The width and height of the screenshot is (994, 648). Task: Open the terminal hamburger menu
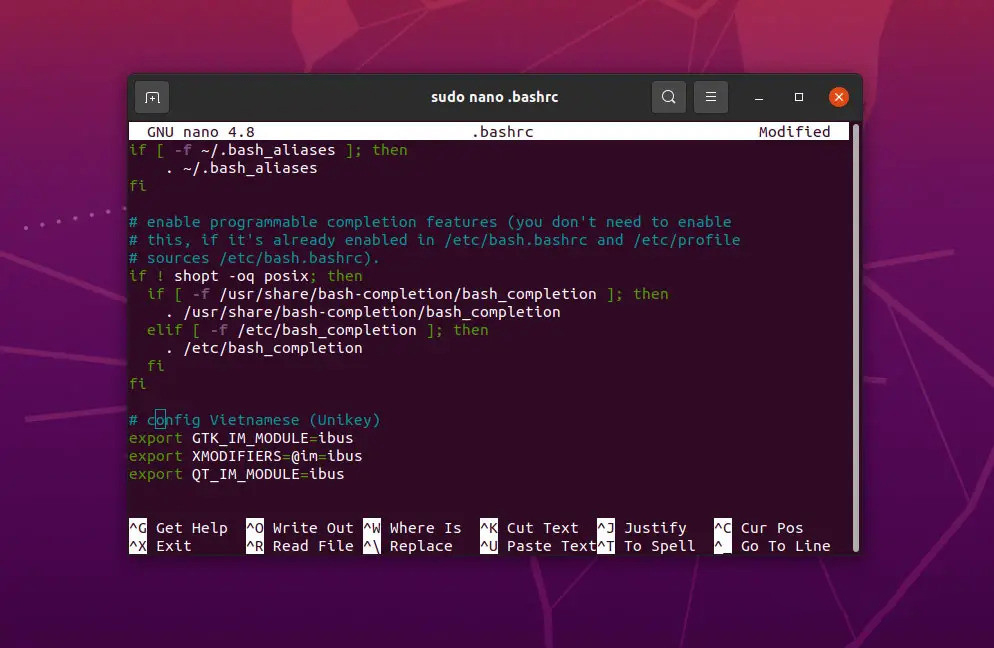pyautogui.click(x=710, y=96)
